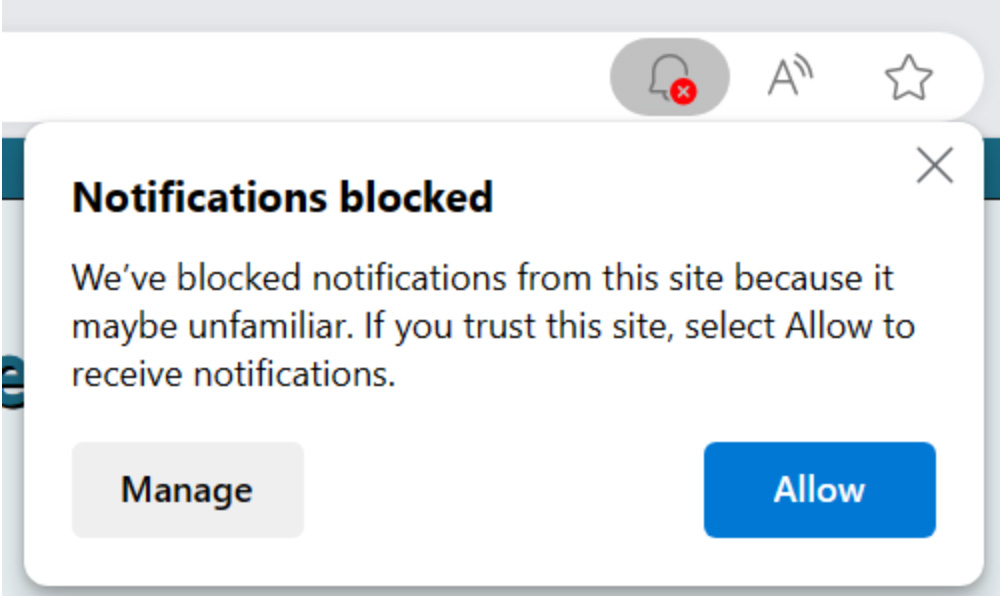Allow notifications from this site
The width and height of the screenshot is (1000, 596).
coord(820,490)
